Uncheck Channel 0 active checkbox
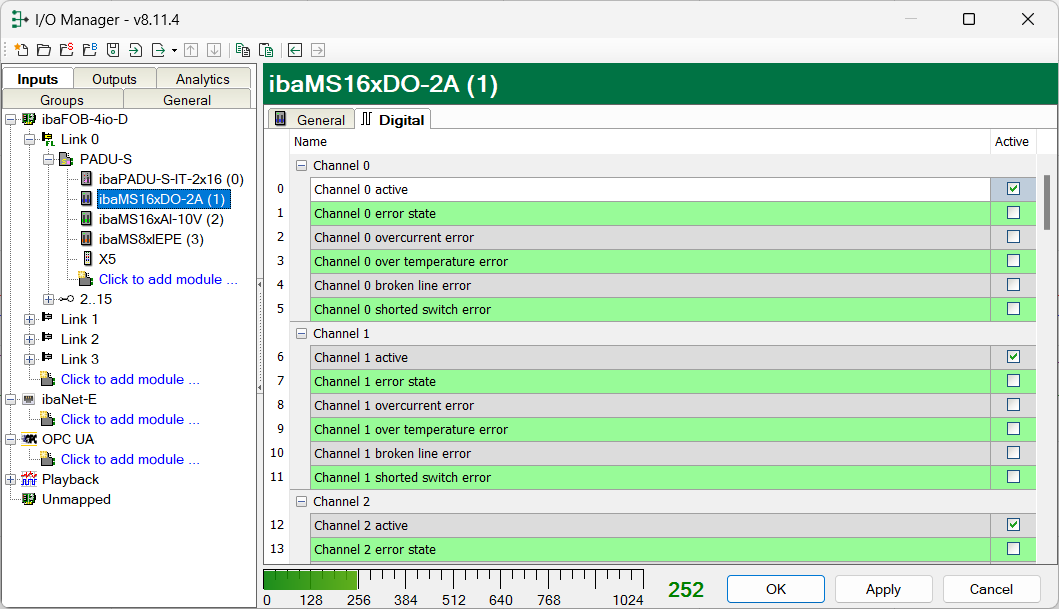Image resolution: width=1059 pixels, height=609 pixels. point(1013,189)
